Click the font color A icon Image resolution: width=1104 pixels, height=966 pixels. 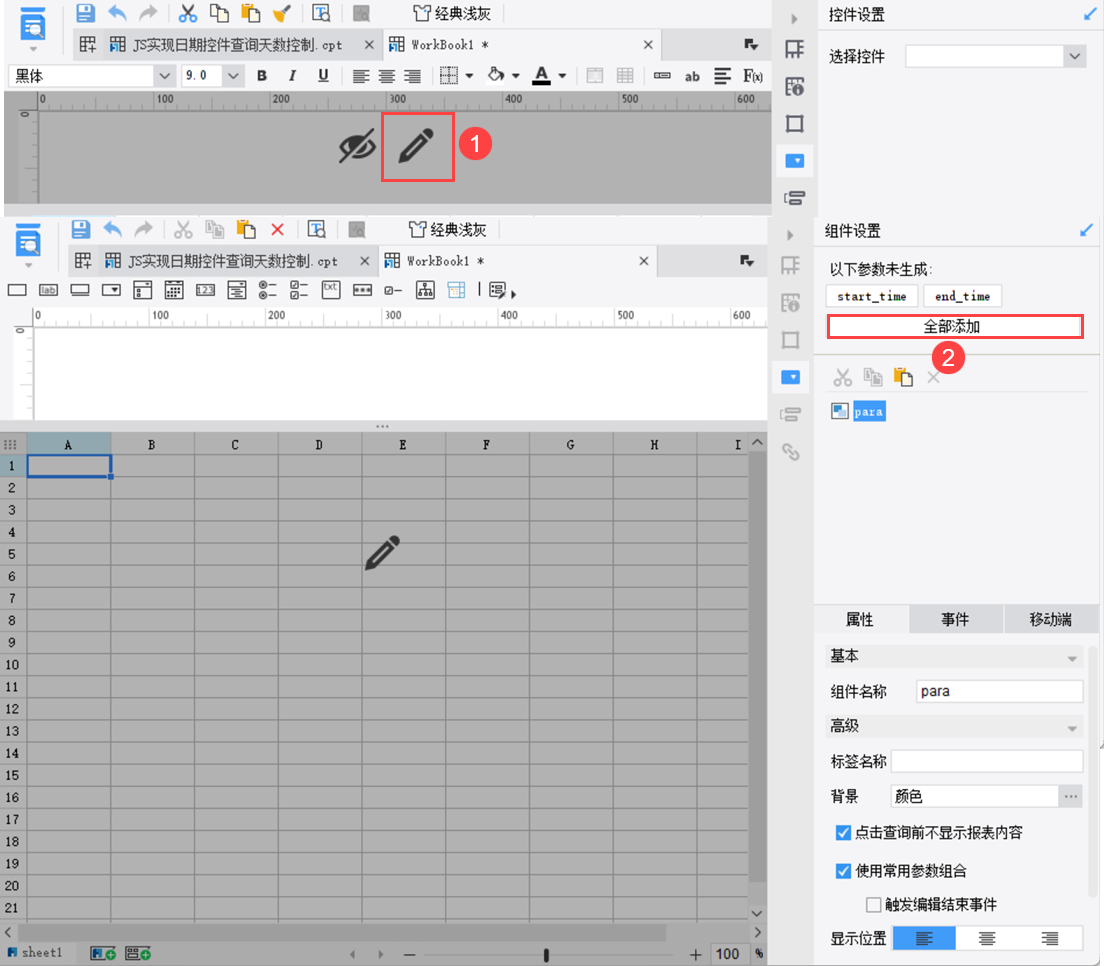tap(541, 75)
